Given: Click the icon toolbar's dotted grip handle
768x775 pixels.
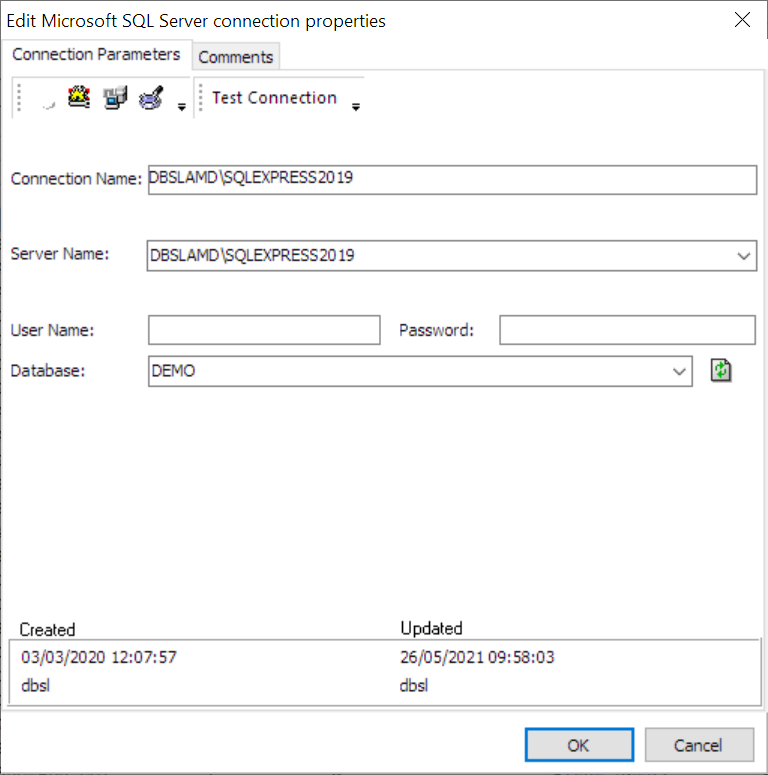Looking at the screenshot, I should (19, 97).
